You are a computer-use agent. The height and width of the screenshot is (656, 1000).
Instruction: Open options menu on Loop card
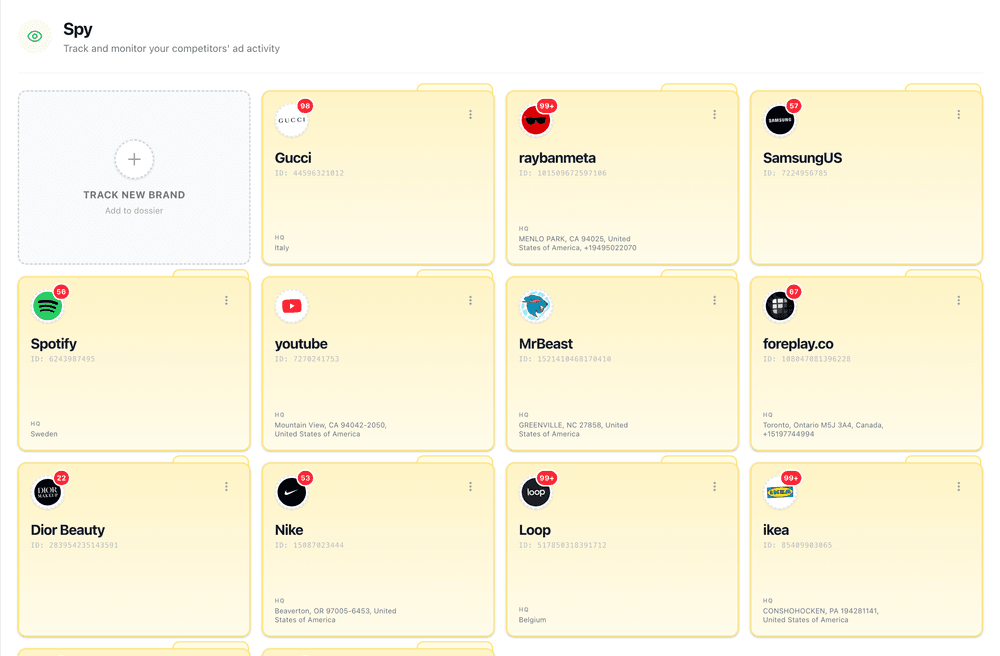714,486
